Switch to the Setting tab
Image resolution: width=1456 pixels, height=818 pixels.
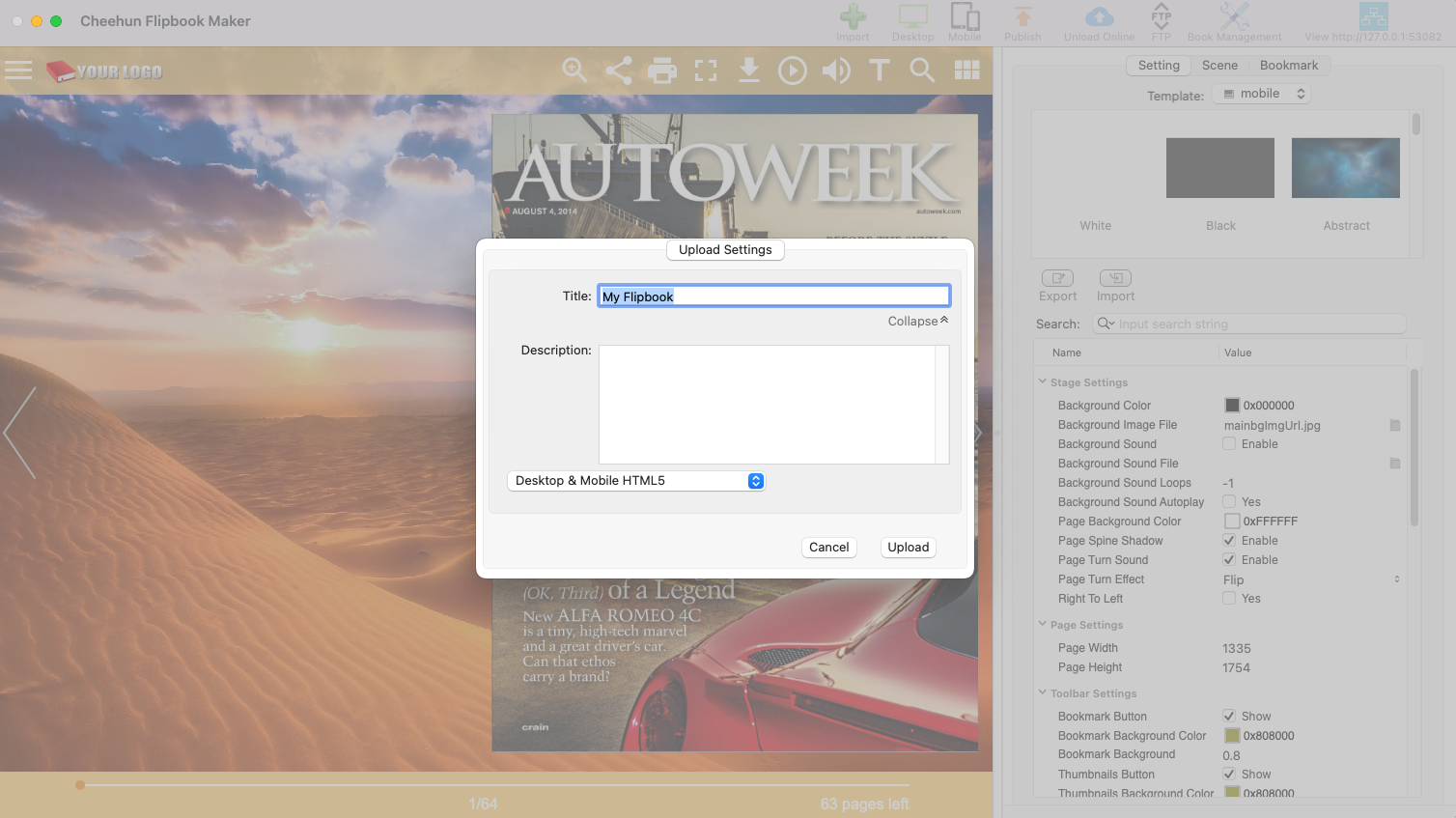(1159, 66)
